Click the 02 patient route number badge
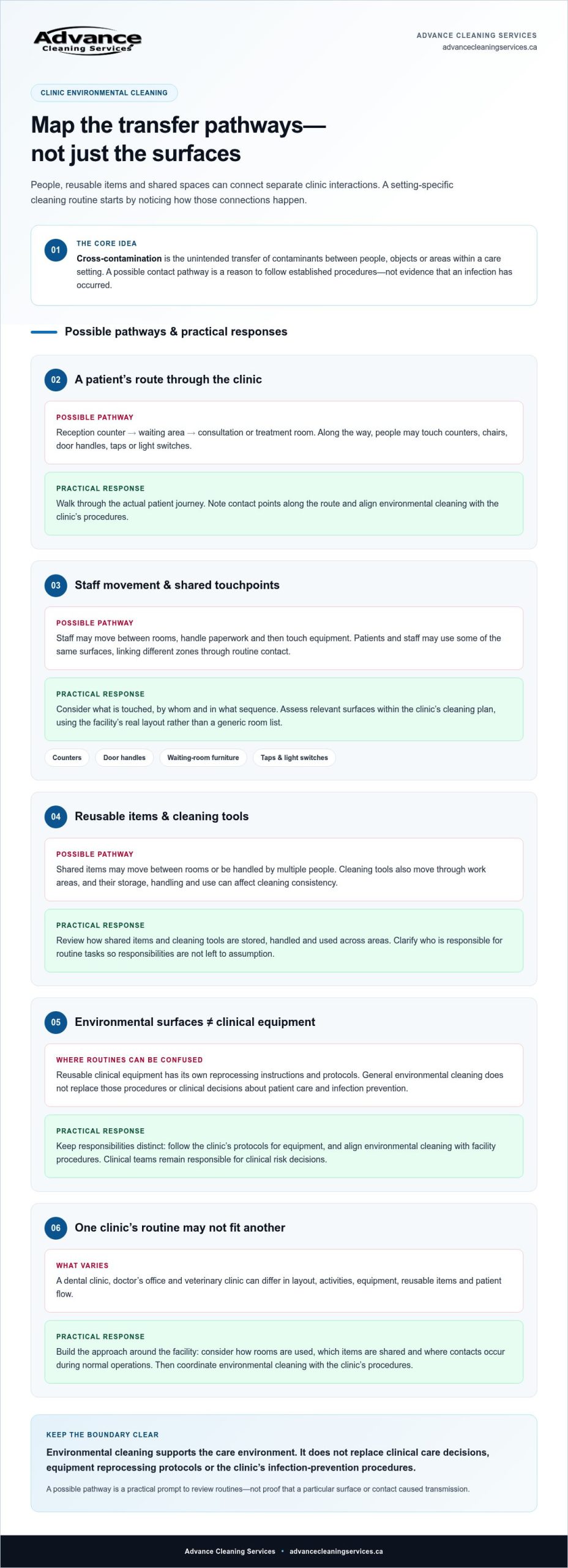The height and width of the screenshot is (1568, 568). point(56,380)
